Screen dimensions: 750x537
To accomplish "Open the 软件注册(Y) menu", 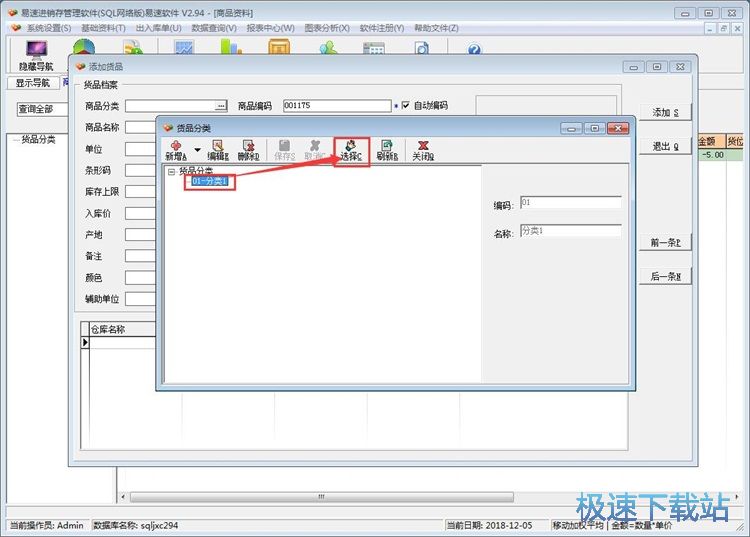I will coord(382,28).
